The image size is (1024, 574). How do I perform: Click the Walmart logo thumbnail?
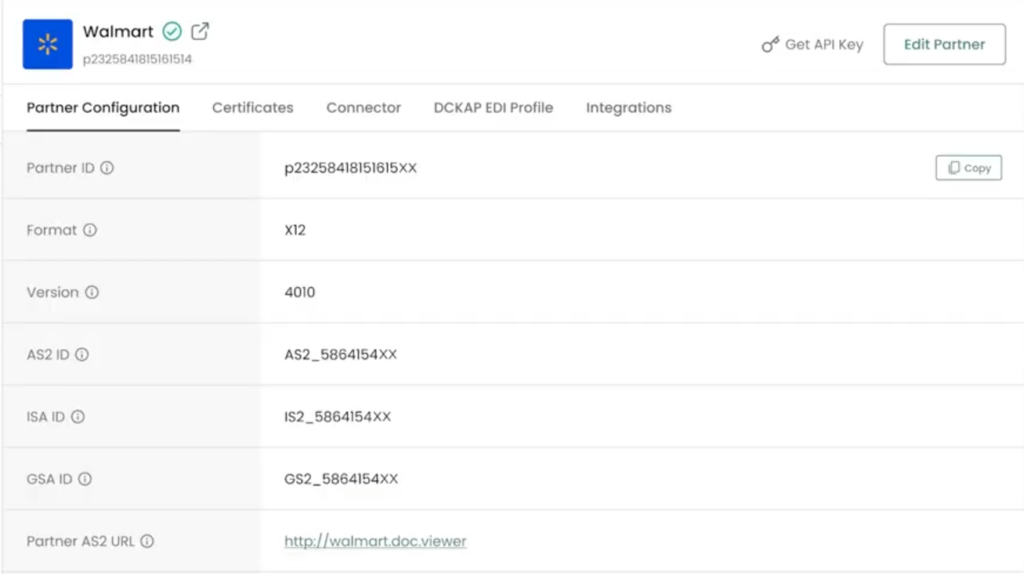(x=47, y=44)
